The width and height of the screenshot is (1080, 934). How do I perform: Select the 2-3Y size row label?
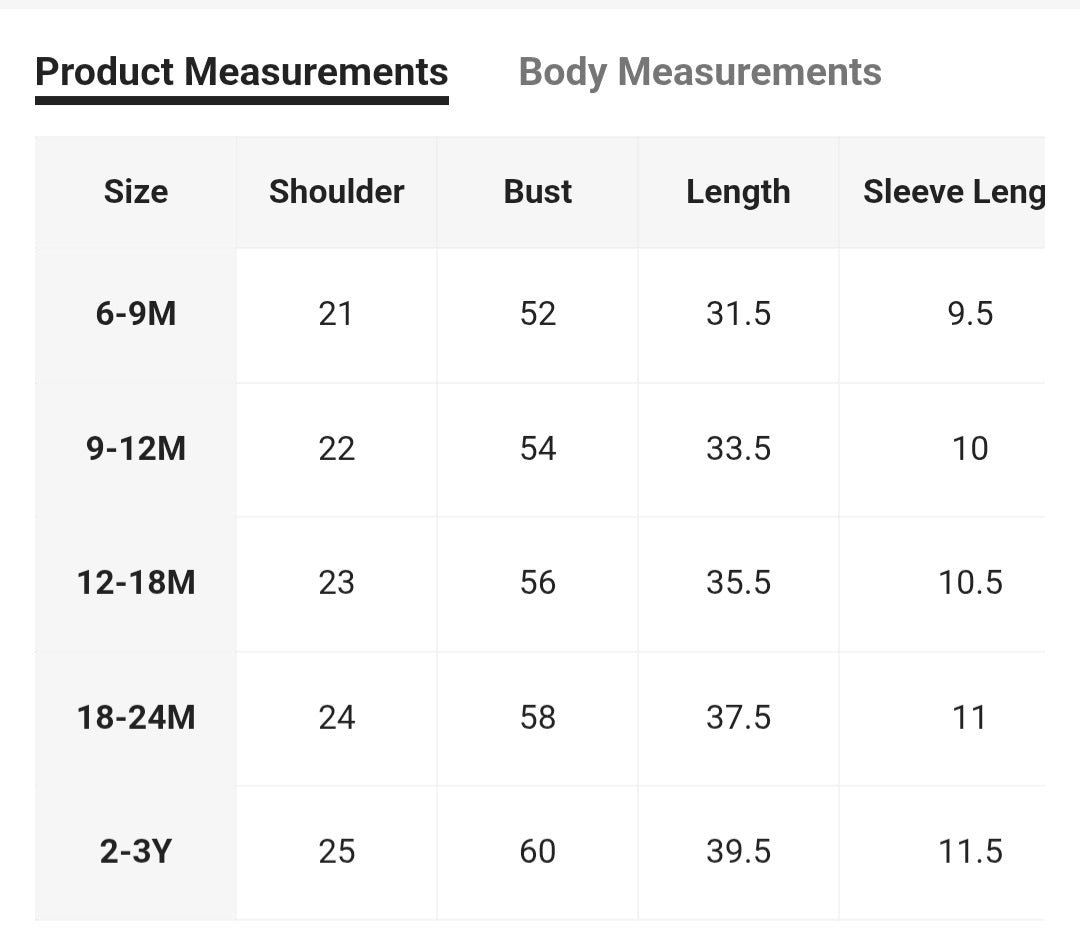[136, 851]
